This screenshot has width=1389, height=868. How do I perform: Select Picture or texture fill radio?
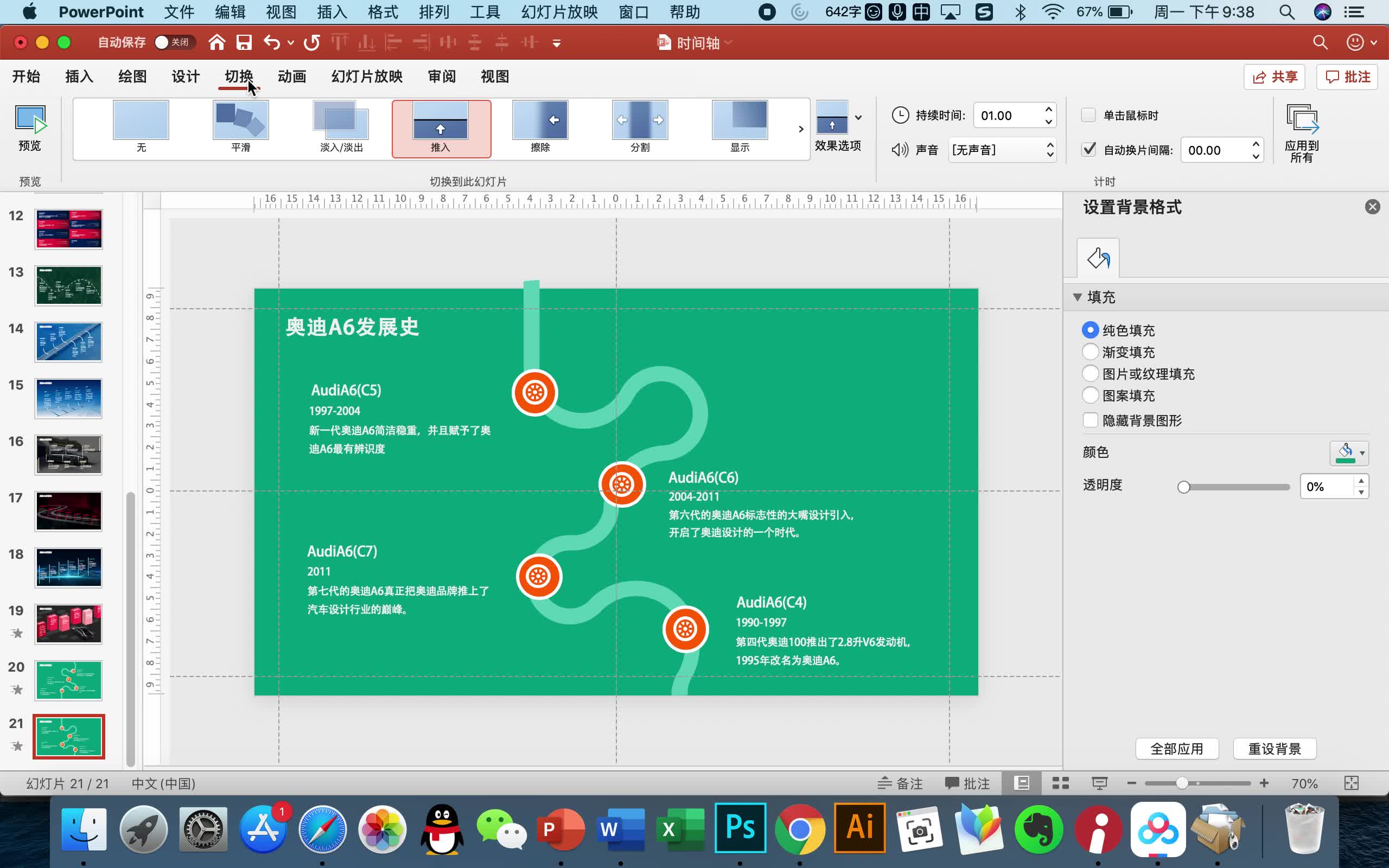[x=1090, y=374]
